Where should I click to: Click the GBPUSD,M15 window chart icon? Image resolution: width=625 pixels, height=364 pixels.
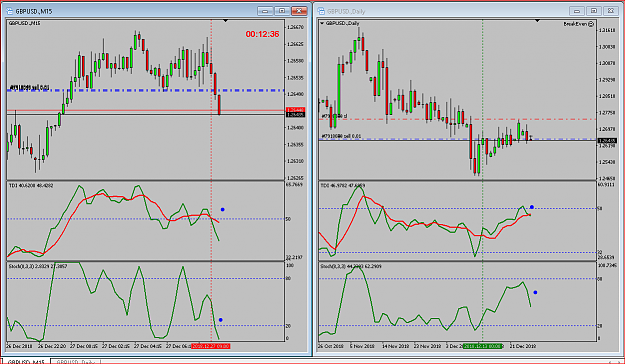pos(10,11)
